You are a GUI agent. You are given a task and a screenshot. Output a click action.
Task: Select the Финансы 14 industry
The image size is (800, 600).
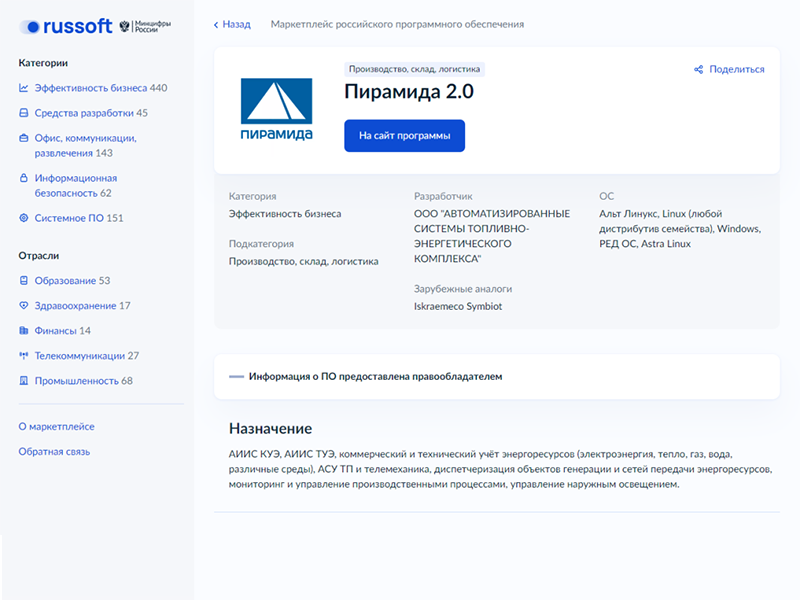pyautogui.click(x=63, y=331)
